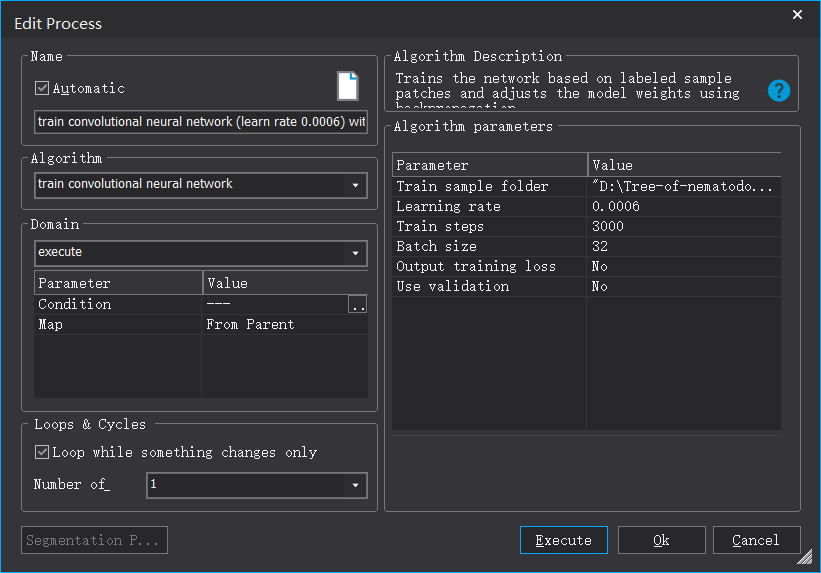
Task: Change the Output training loss value
Action: tap(684, 266)
